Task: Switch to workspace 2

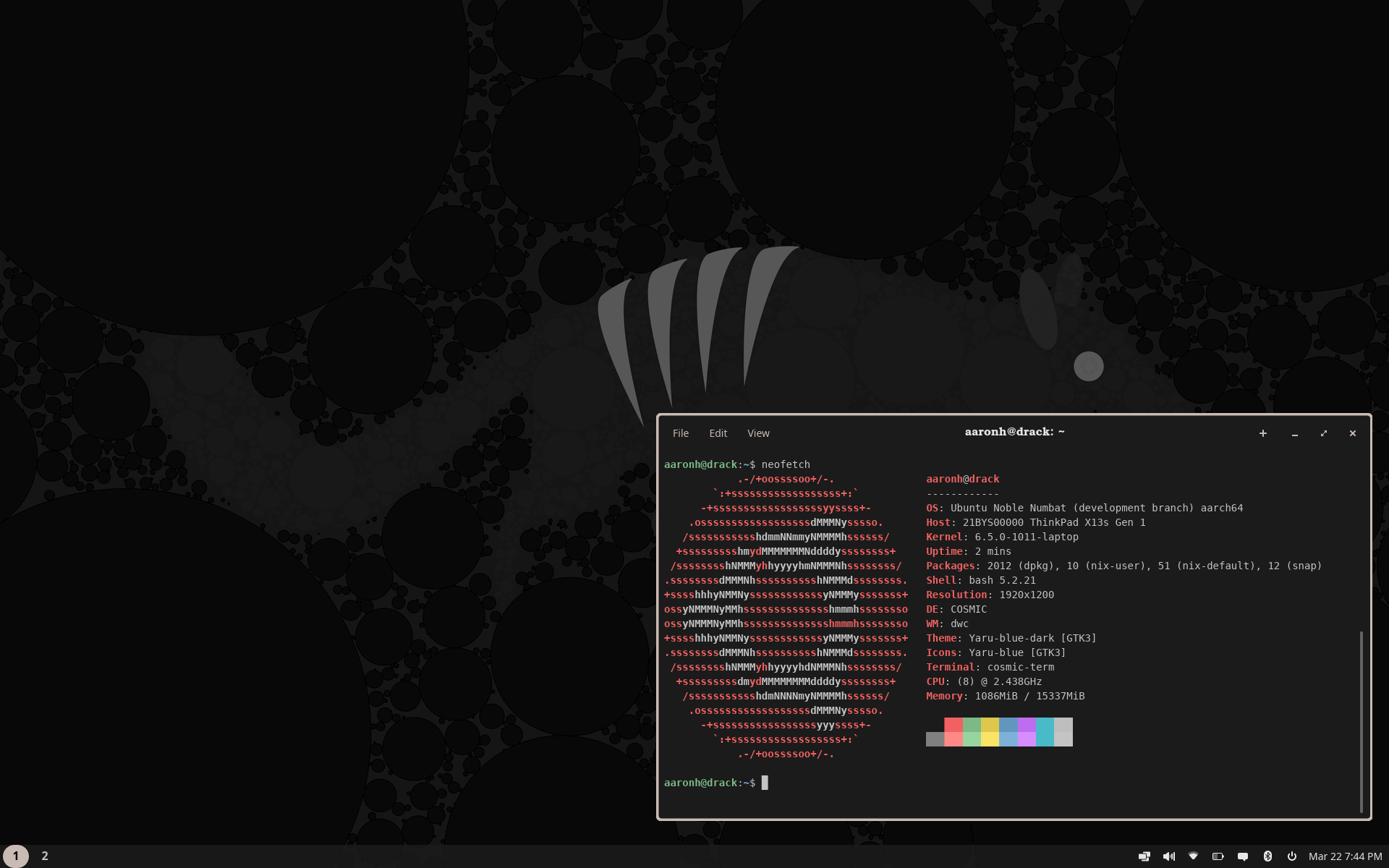Action: pyautogui.click(x=45, y=856)
